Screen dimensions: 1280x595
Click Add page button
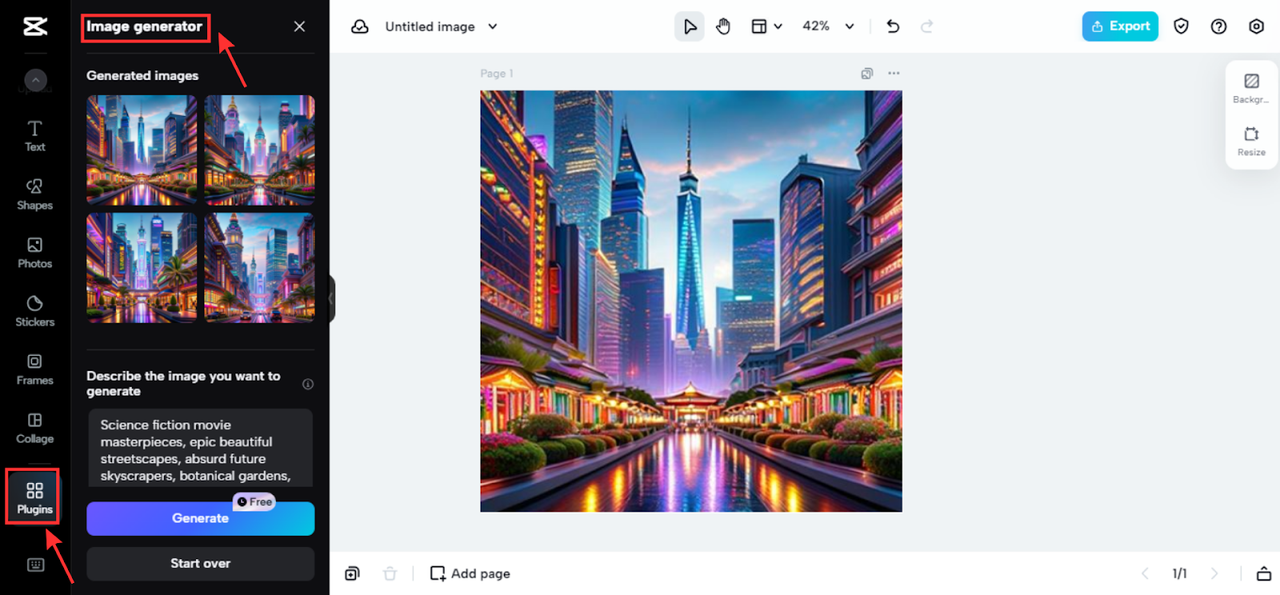[x=470, y=573]
